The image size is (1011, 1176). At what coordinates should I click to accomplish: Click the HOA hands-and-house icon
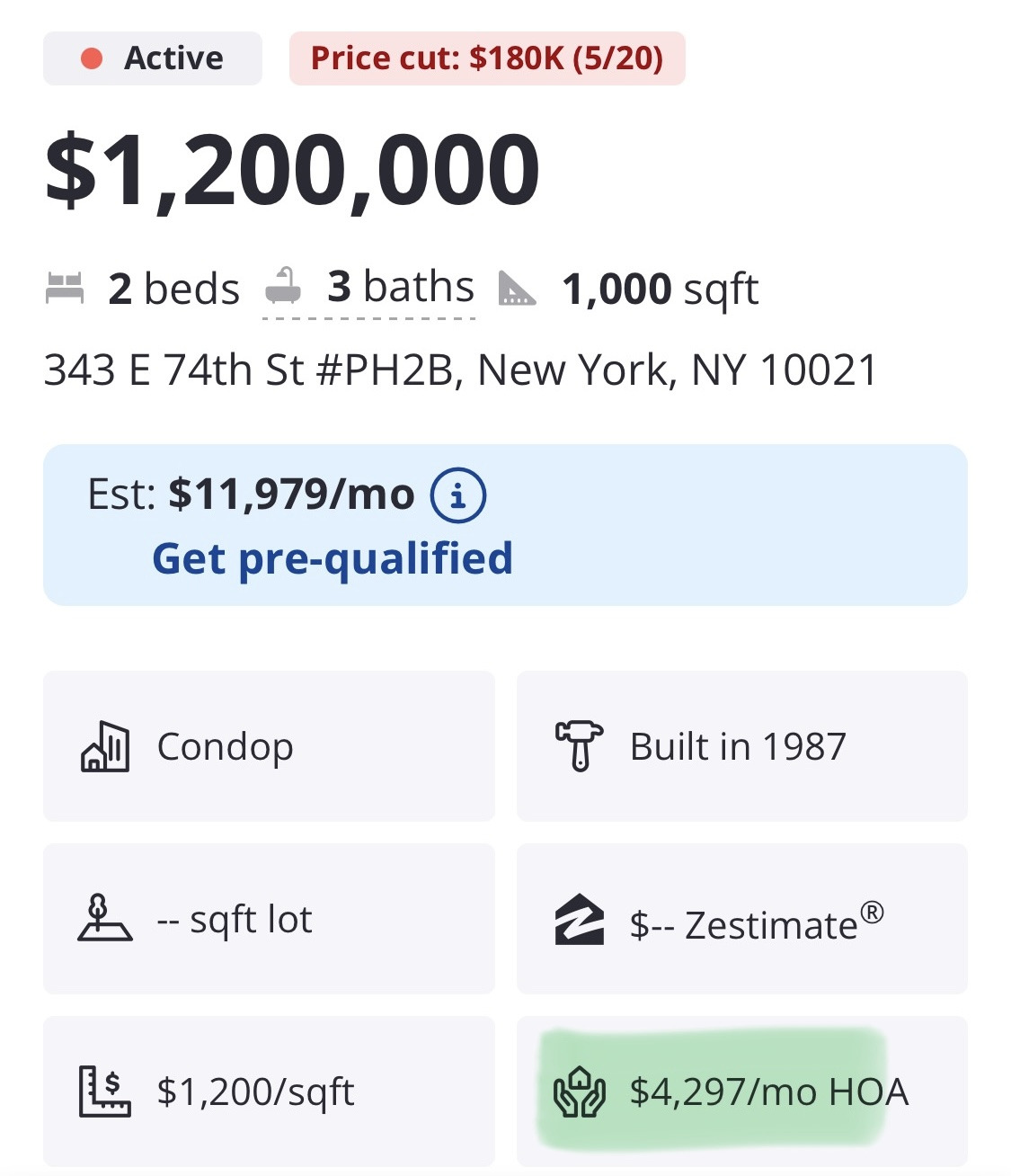tap(580, 1091)
